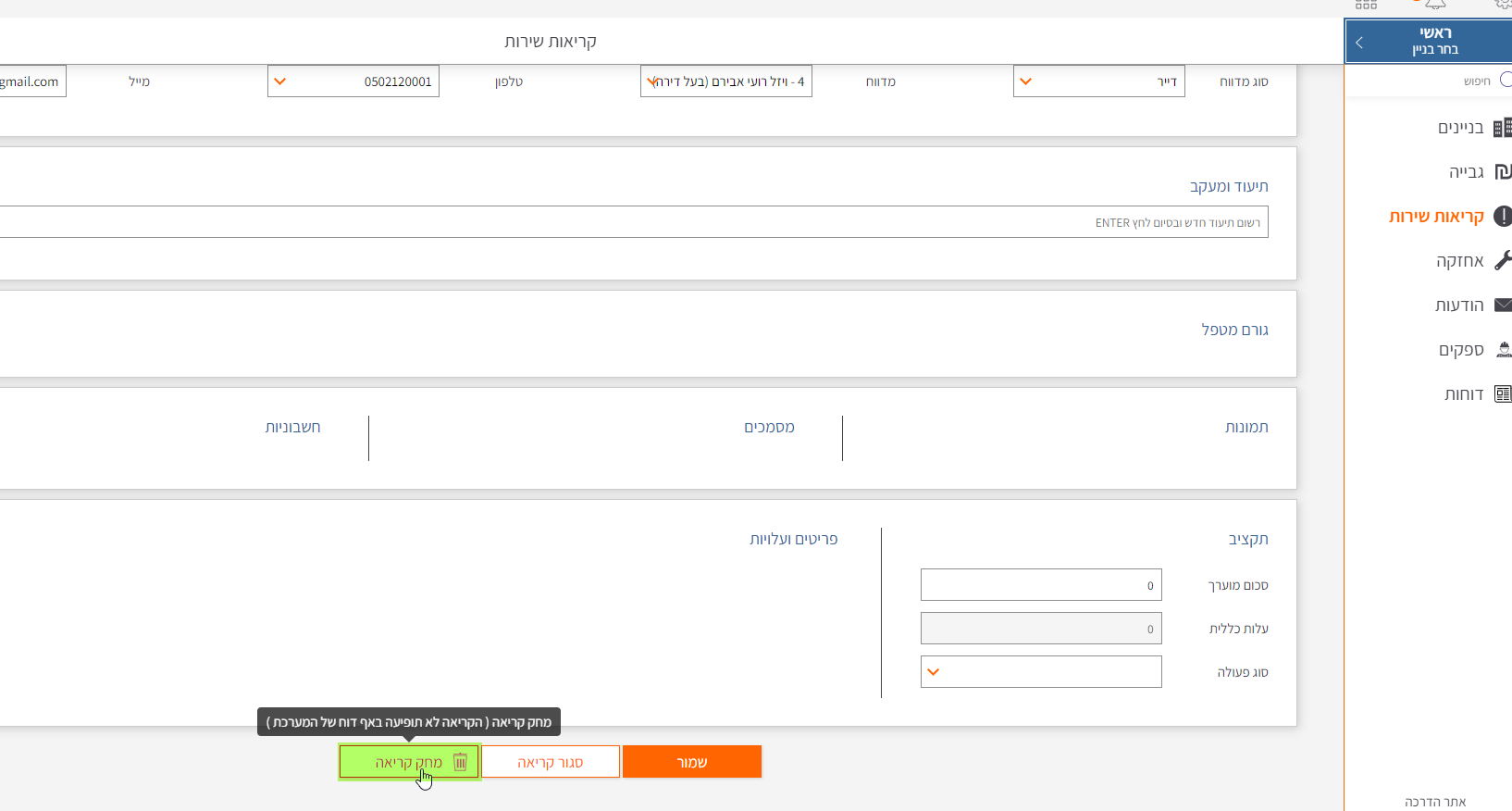Click the trash icon on delete call button

(460, 762)
